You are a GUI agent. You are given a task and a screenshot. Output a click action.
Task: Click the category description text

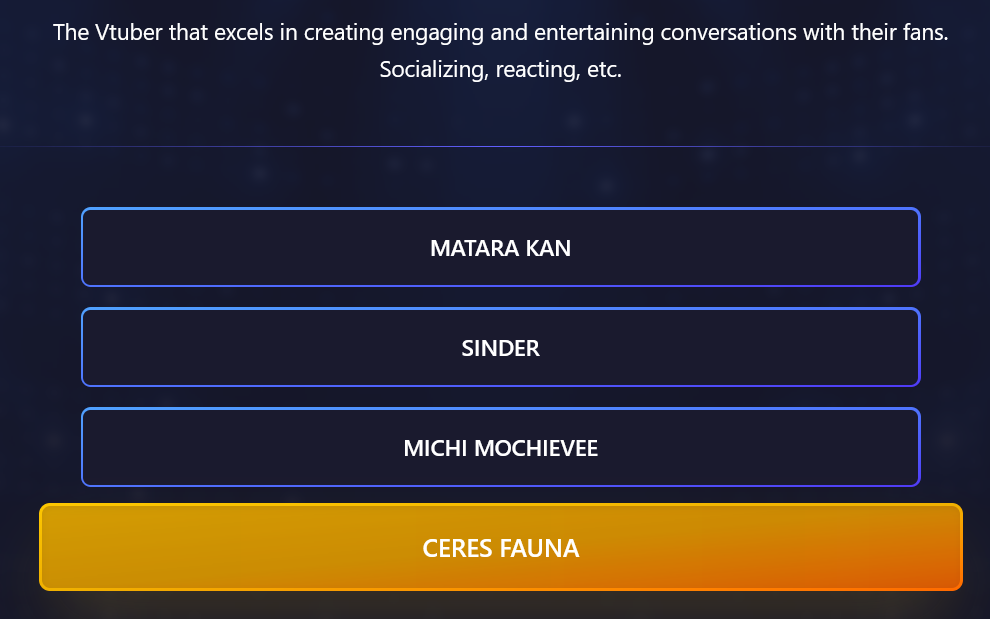(500, 33)
